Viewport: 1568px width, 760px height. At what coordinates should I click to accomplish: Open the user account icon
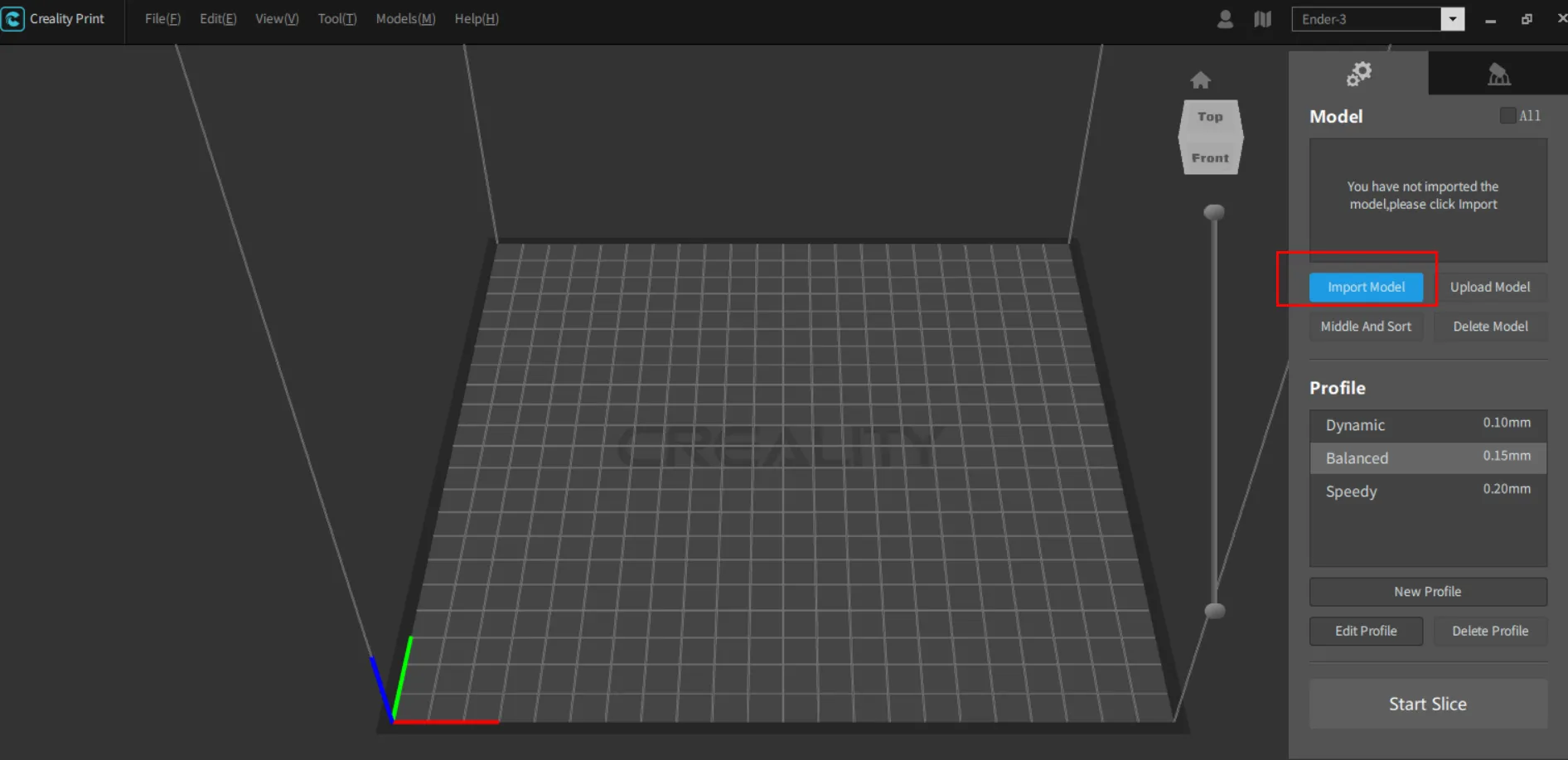click(x=1225, y=19)
